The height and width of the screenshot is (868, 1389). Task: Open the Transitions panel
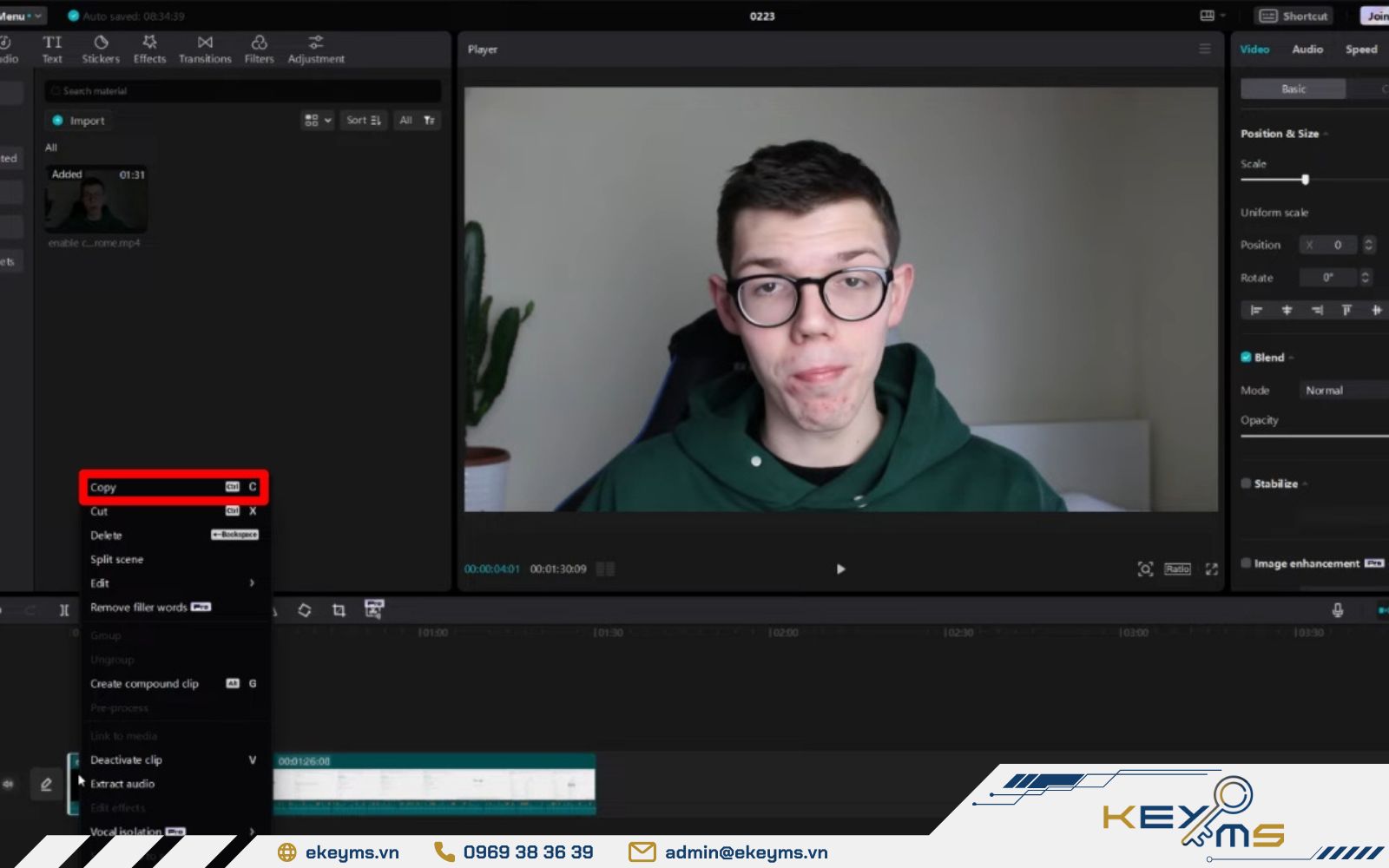tap(205, 49)
